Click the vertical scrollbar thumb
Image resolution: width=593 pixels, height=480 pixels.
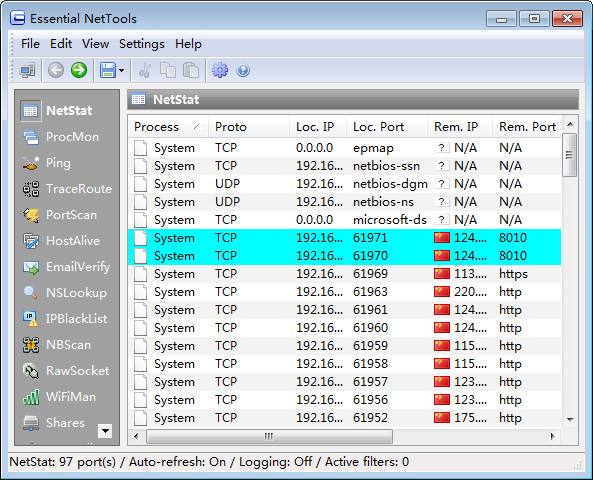pyautogui.click(x=570, y=155)
